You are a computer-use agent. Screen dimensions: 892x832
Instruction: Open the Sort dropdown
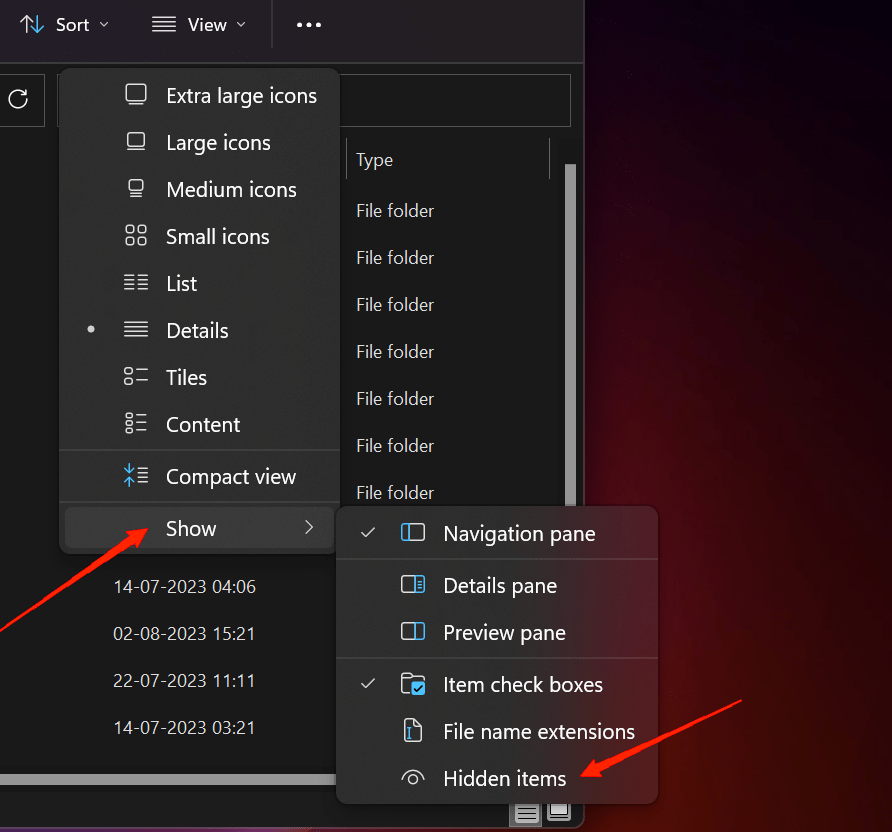pyautogui.click(x=64, y=25)
